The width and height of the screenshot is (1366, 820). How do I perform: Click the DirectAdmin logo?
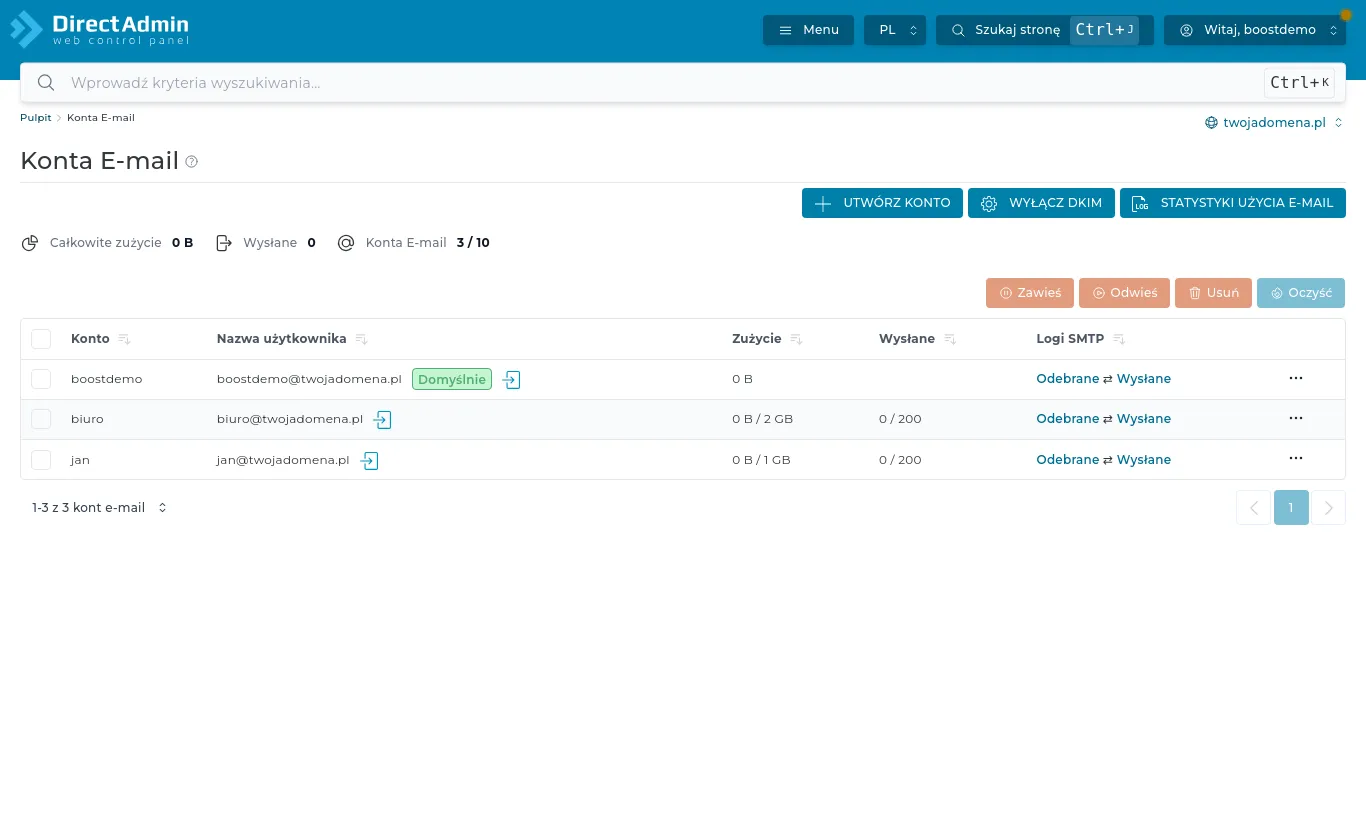point(100,30)
